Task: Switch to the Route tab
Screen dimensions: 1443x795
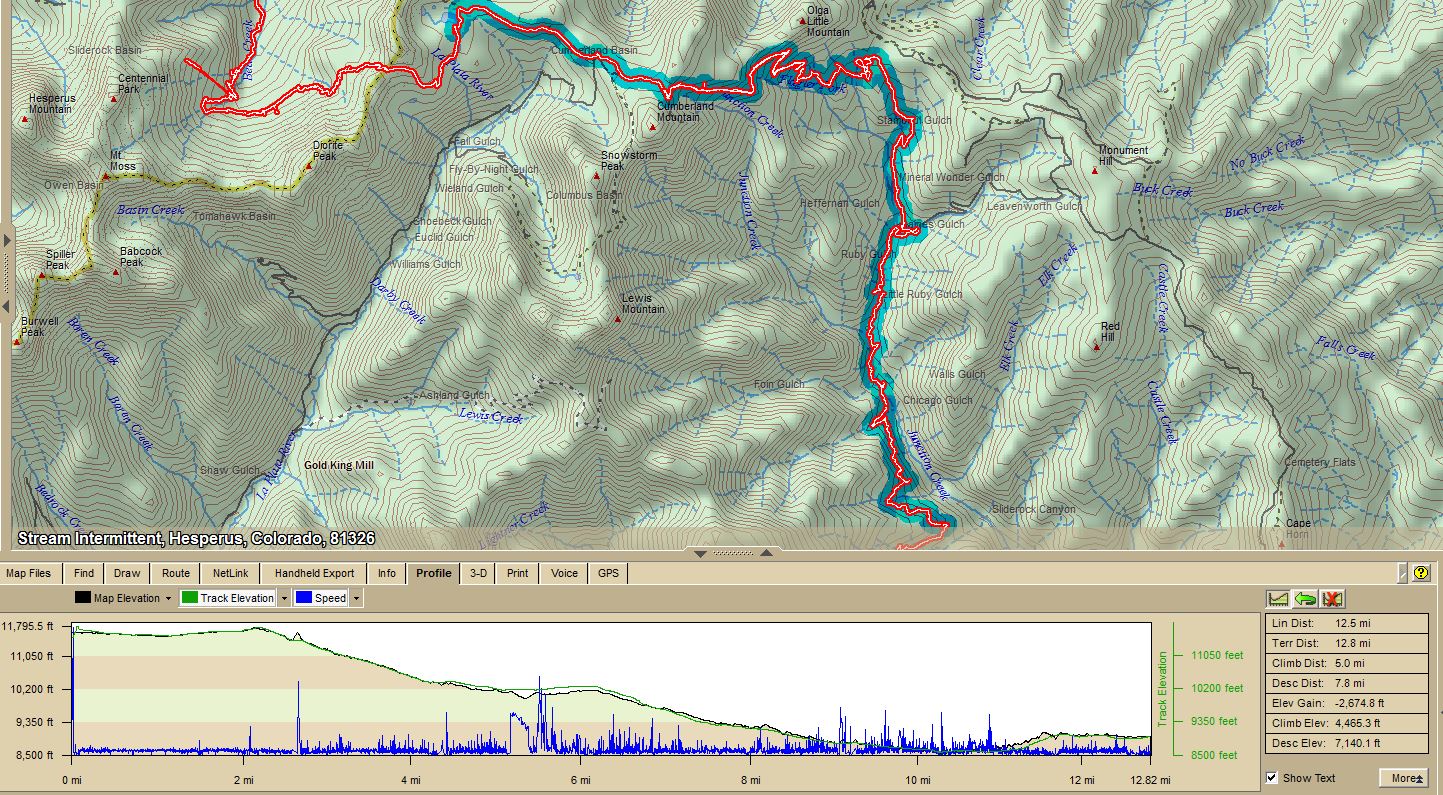Action: (176, 573)
